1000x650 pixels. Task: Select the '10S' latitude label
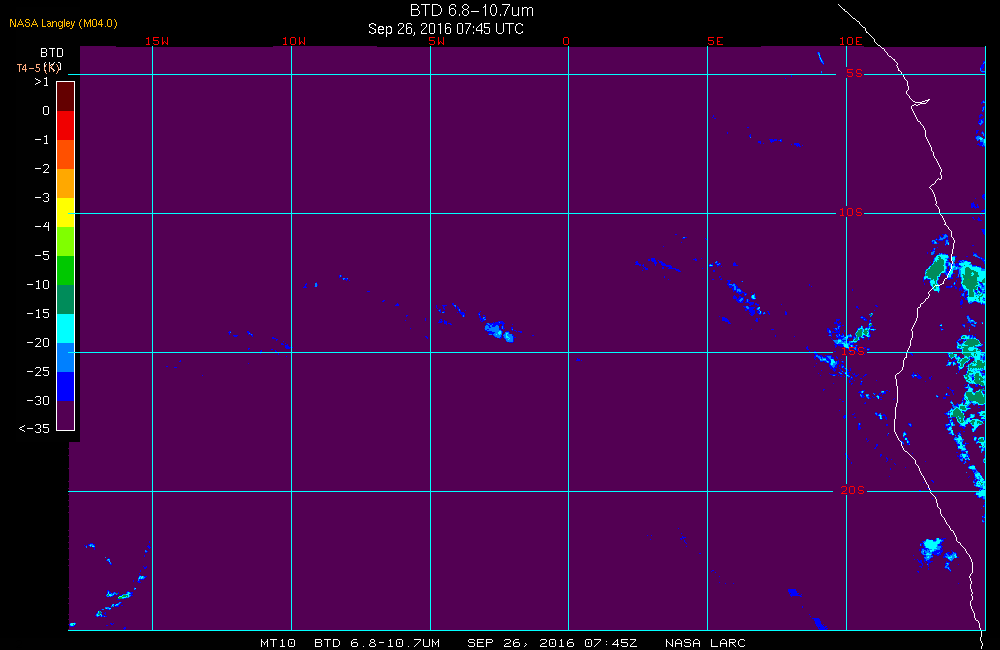point(851,212)
